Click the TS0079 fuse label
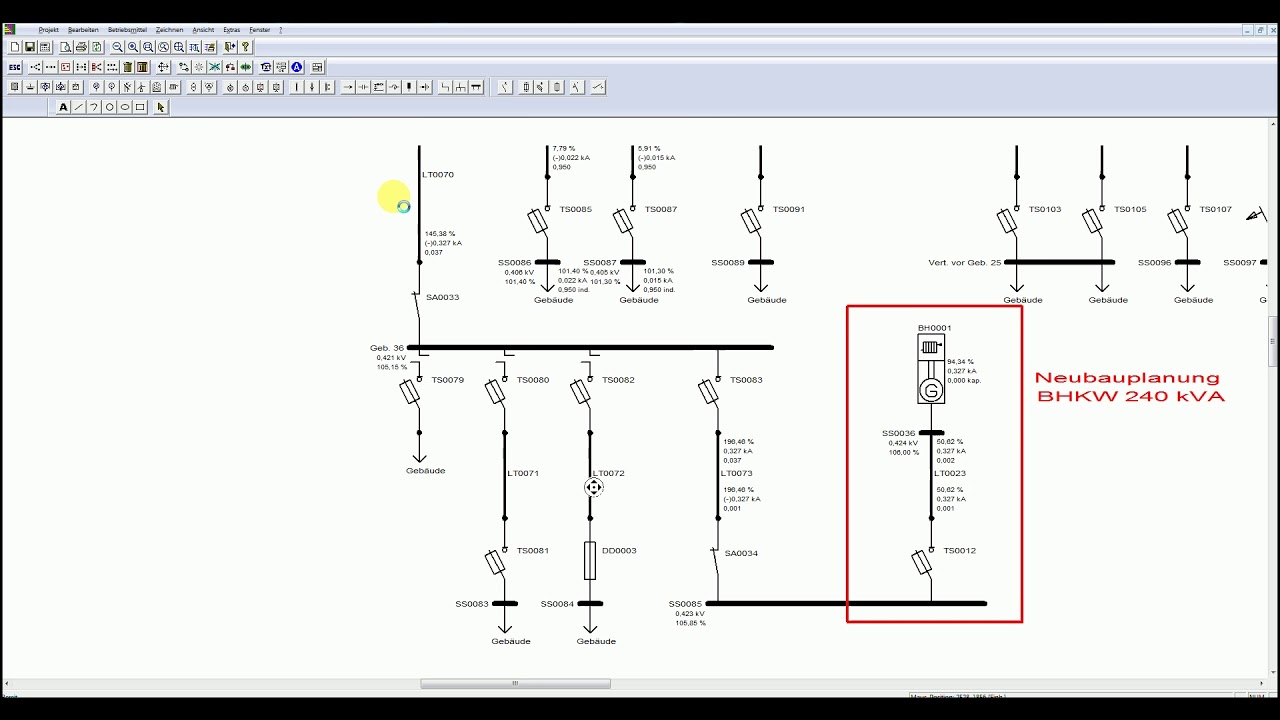The height and width of the screenshot is (720, 1280). point(448,379)
